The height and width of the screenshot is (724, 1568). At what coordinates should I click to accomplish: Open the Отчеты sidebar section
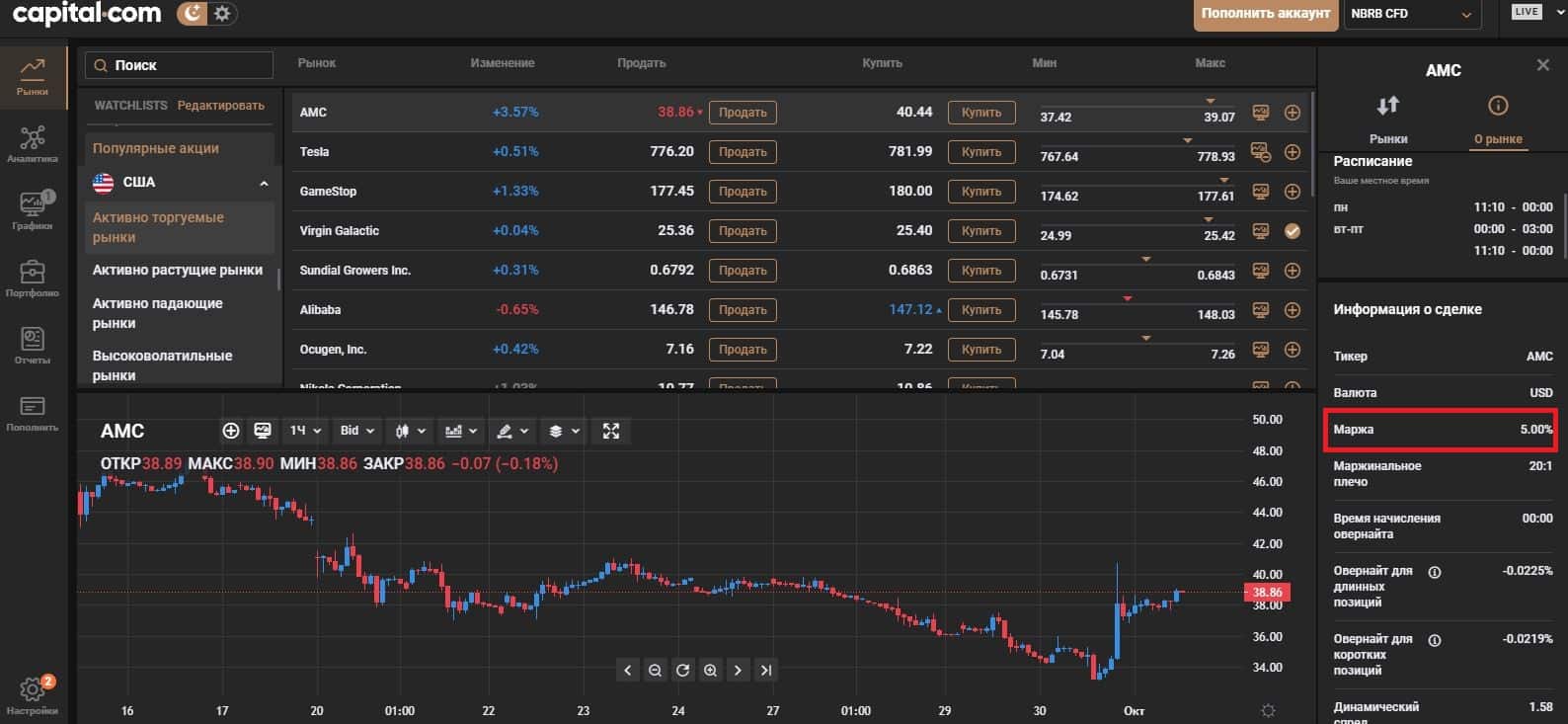point(33,346)
